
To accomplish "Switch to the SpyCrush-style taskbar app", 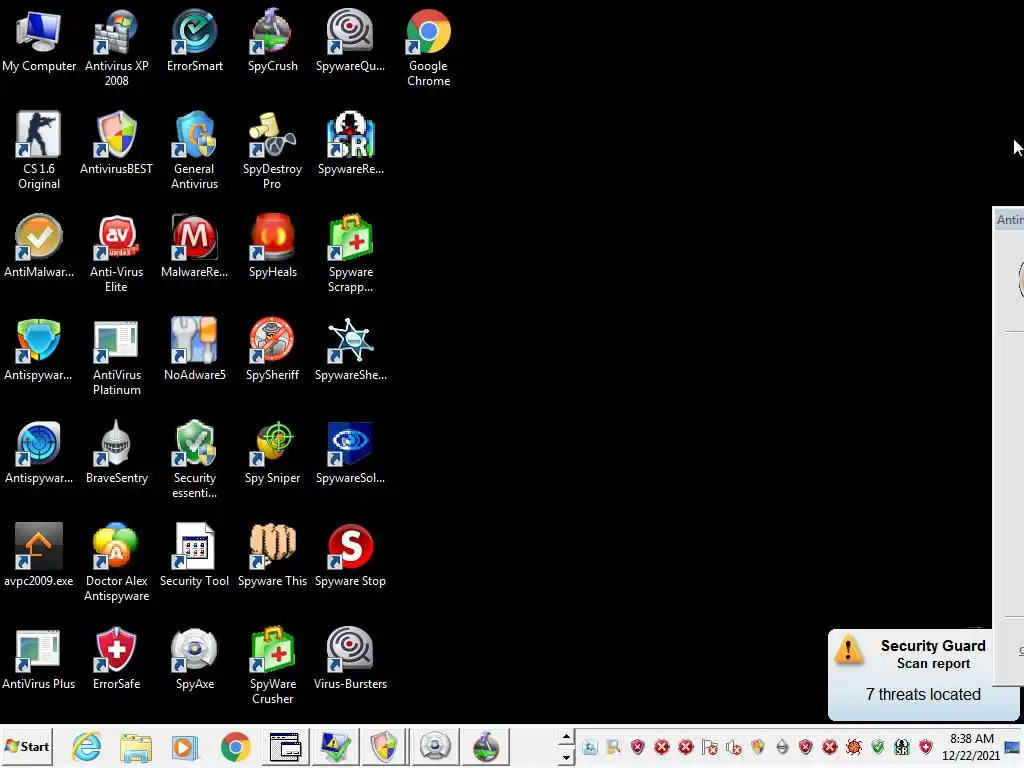I will click(x=485, y=746).
